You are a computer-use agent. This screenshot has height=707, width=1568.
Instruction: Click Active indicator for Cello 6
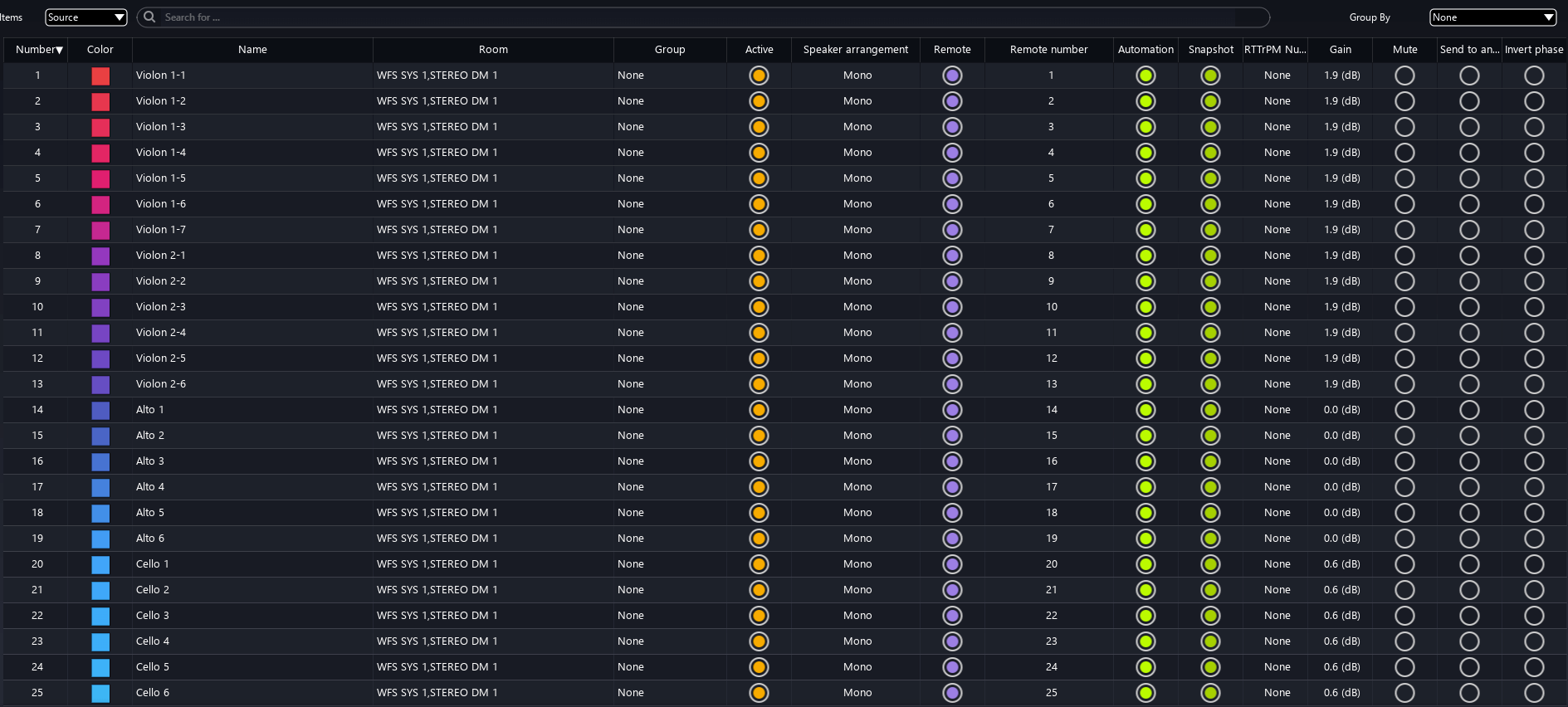pos(758,693)
